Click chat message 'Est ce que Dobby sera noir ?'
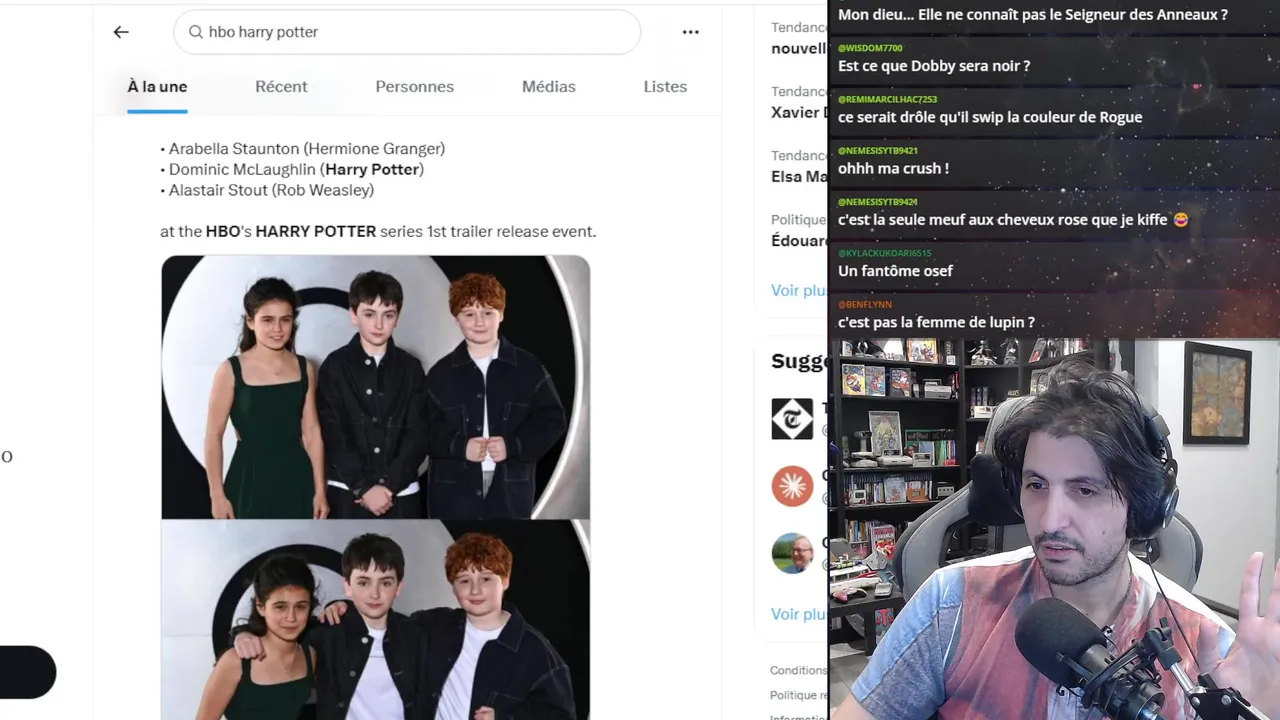This screenshot has height=720, width=1280. (934, 66)
